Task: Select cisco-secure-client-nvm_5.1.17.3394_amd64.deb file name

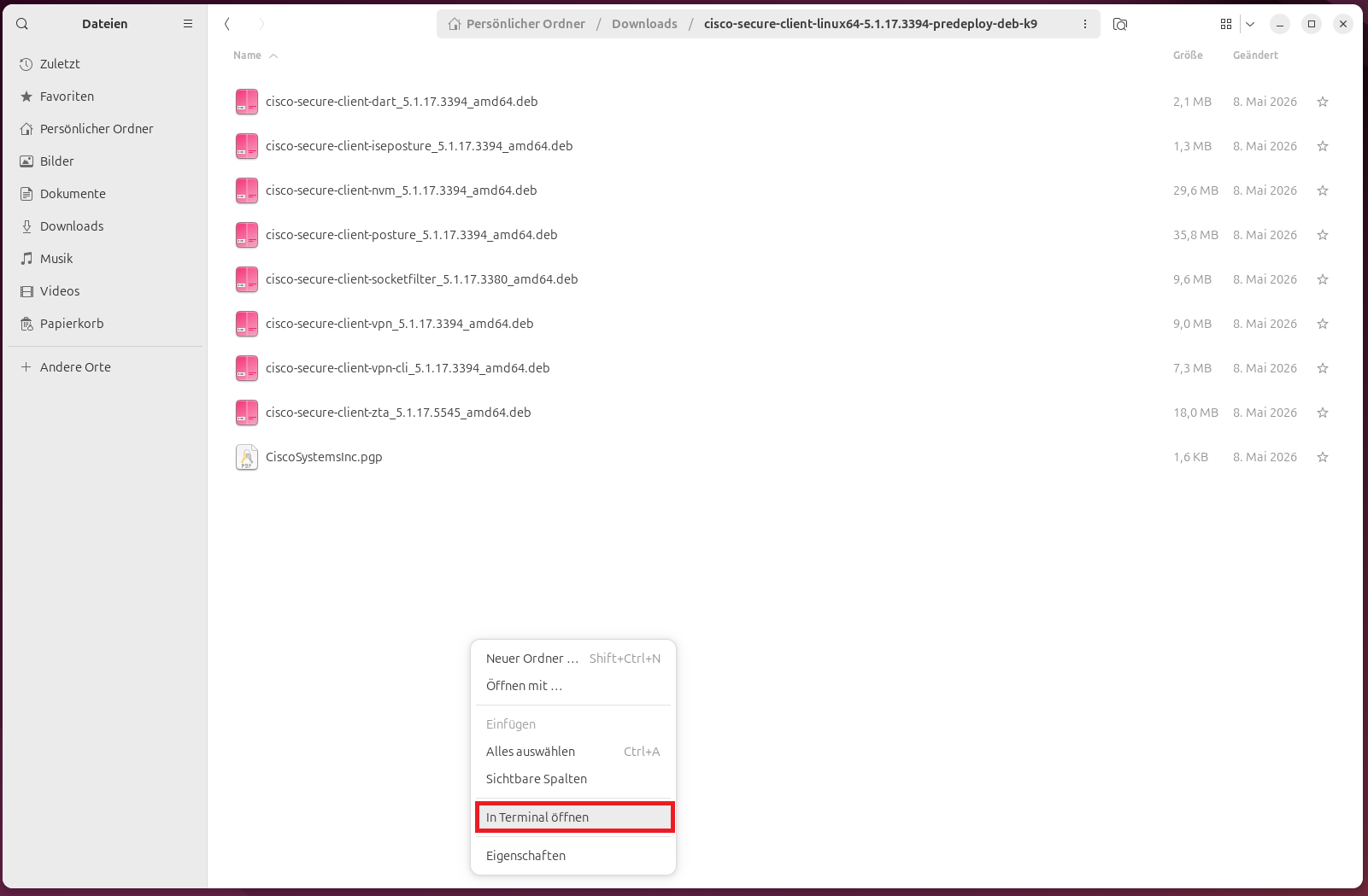Action: coord(402,190)
